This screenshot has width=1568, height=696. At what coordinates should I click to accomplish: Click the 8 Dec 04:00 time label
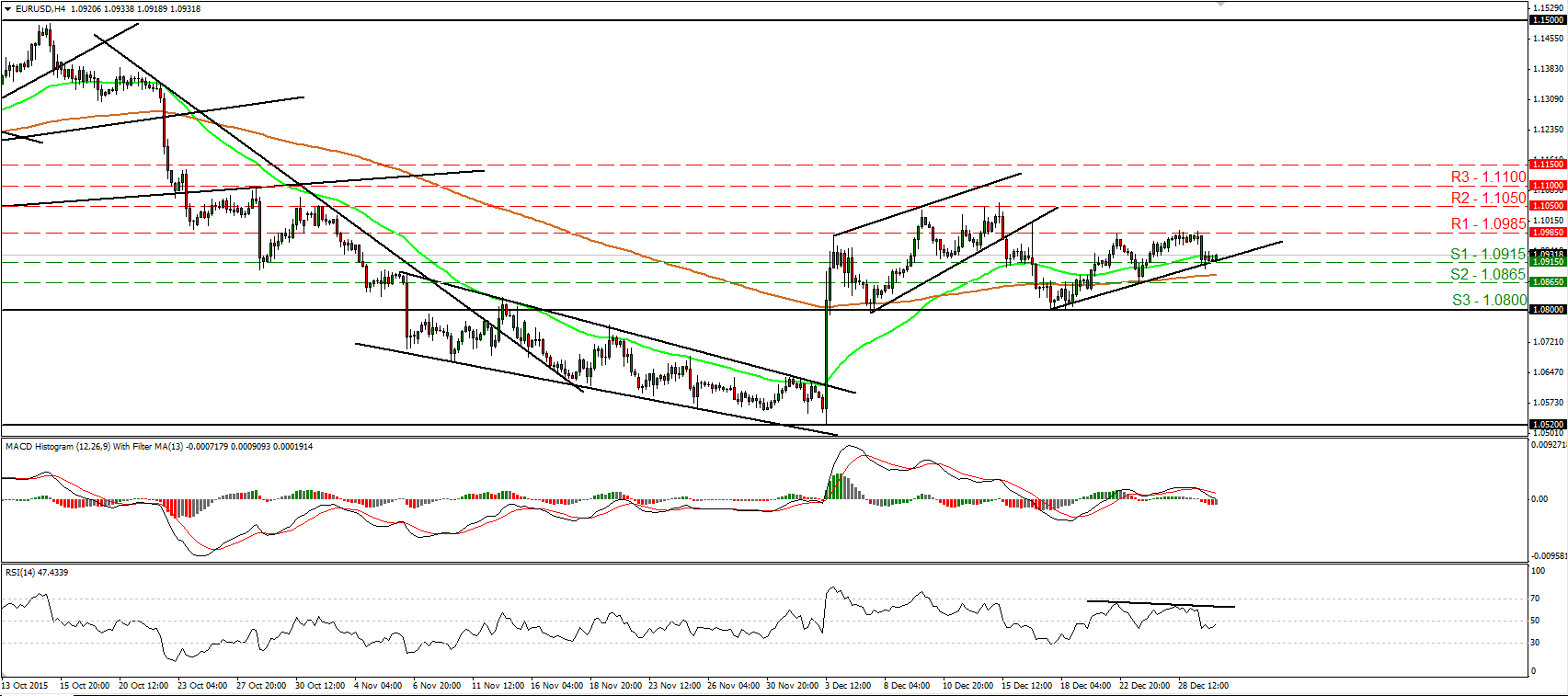[x=907, y=685]
